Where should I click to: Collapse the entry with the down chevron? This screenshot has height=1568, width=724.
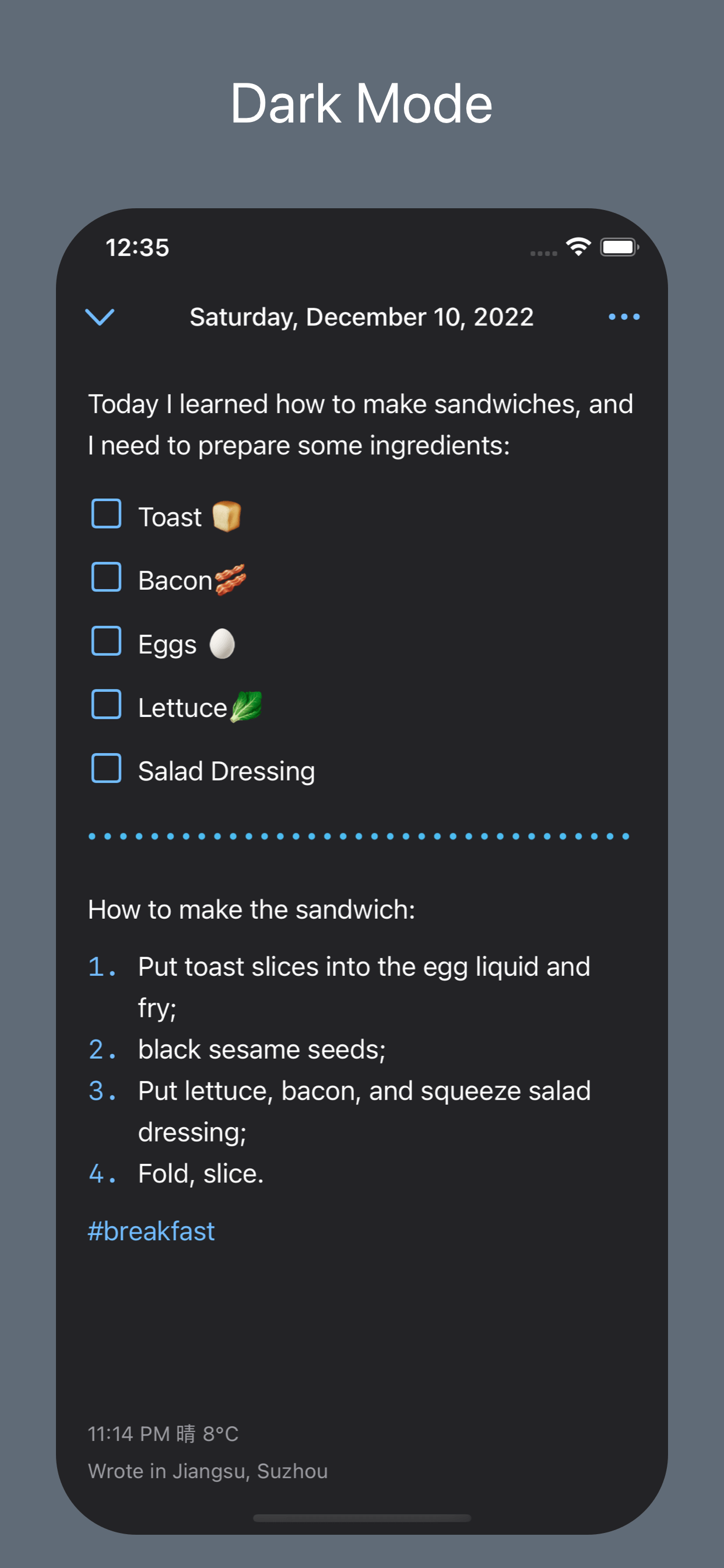click(x=100, y=317)
